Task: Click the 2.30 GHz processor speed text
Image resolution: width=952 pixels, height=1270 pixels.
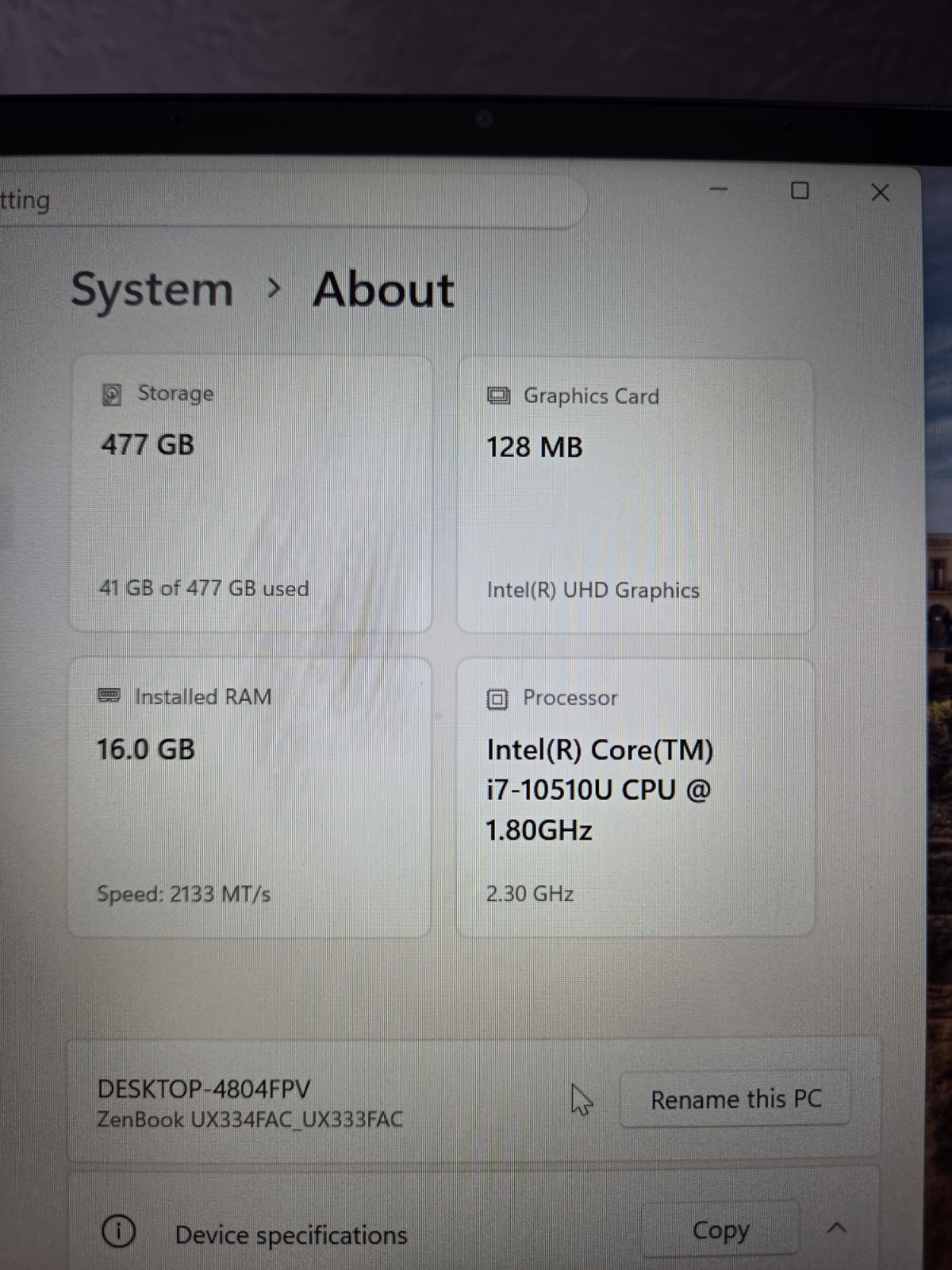Action: coord(530,894)
